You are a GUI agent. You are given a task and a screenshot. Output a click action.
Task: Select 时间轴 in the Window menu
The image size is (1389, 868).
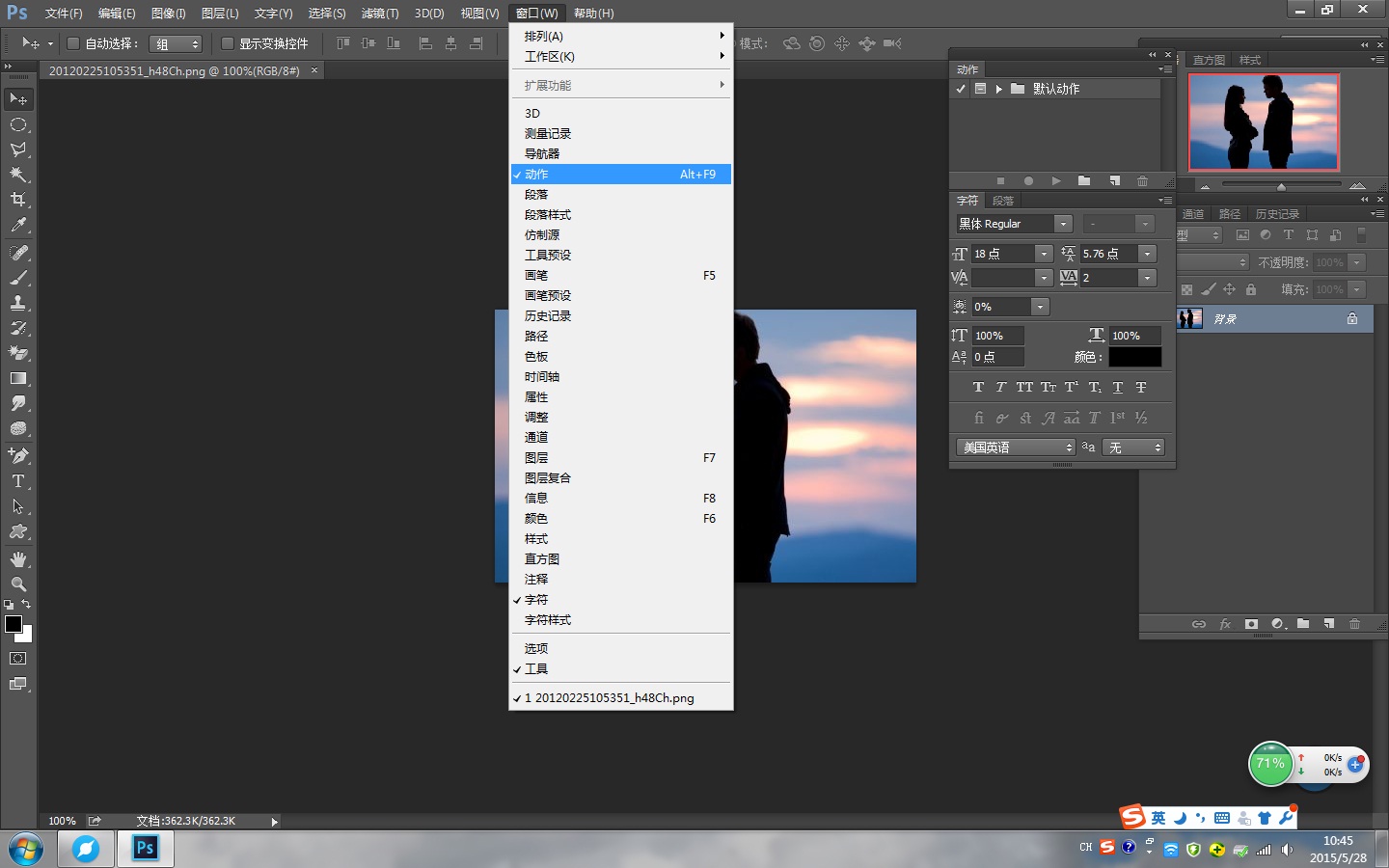tap(621, 376)
